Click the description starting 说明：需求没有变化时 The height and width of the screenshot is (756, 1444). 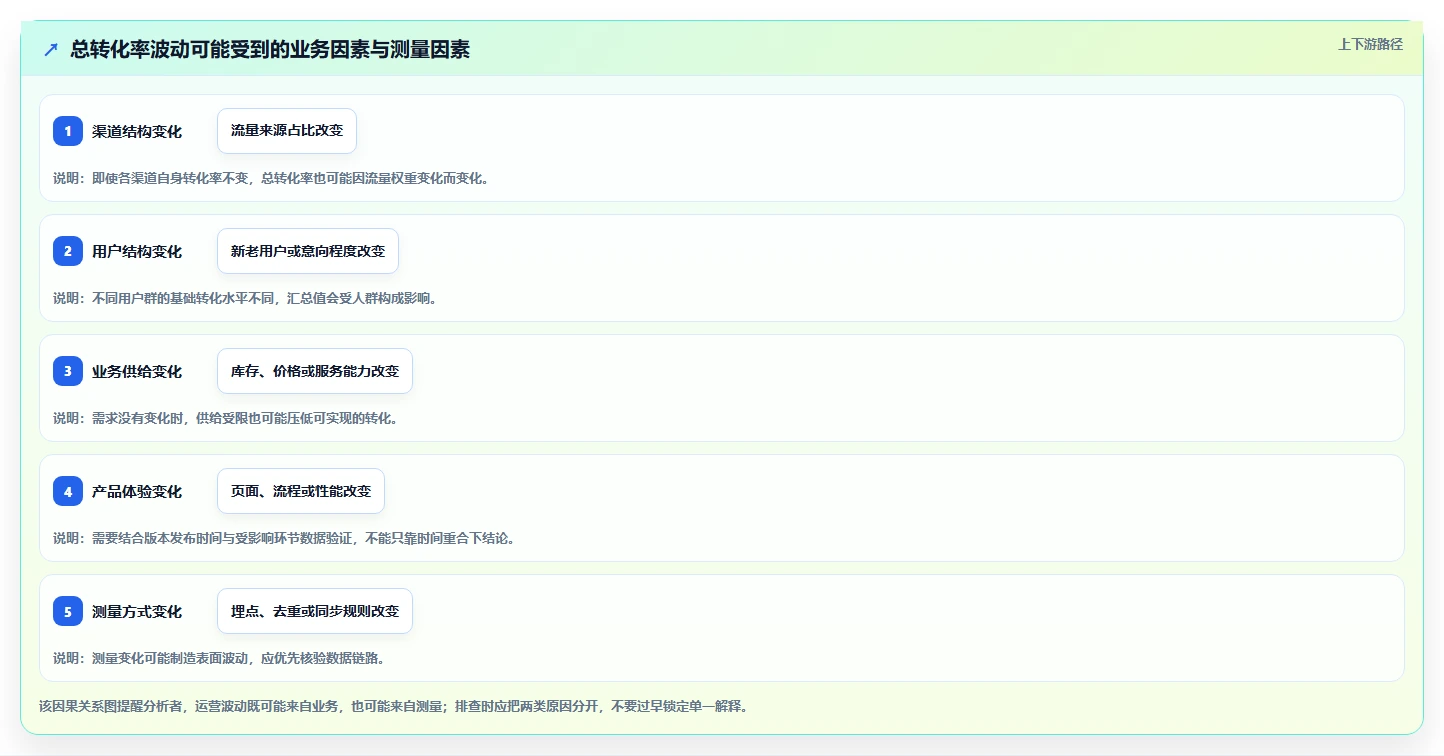[x=226, y=418]
